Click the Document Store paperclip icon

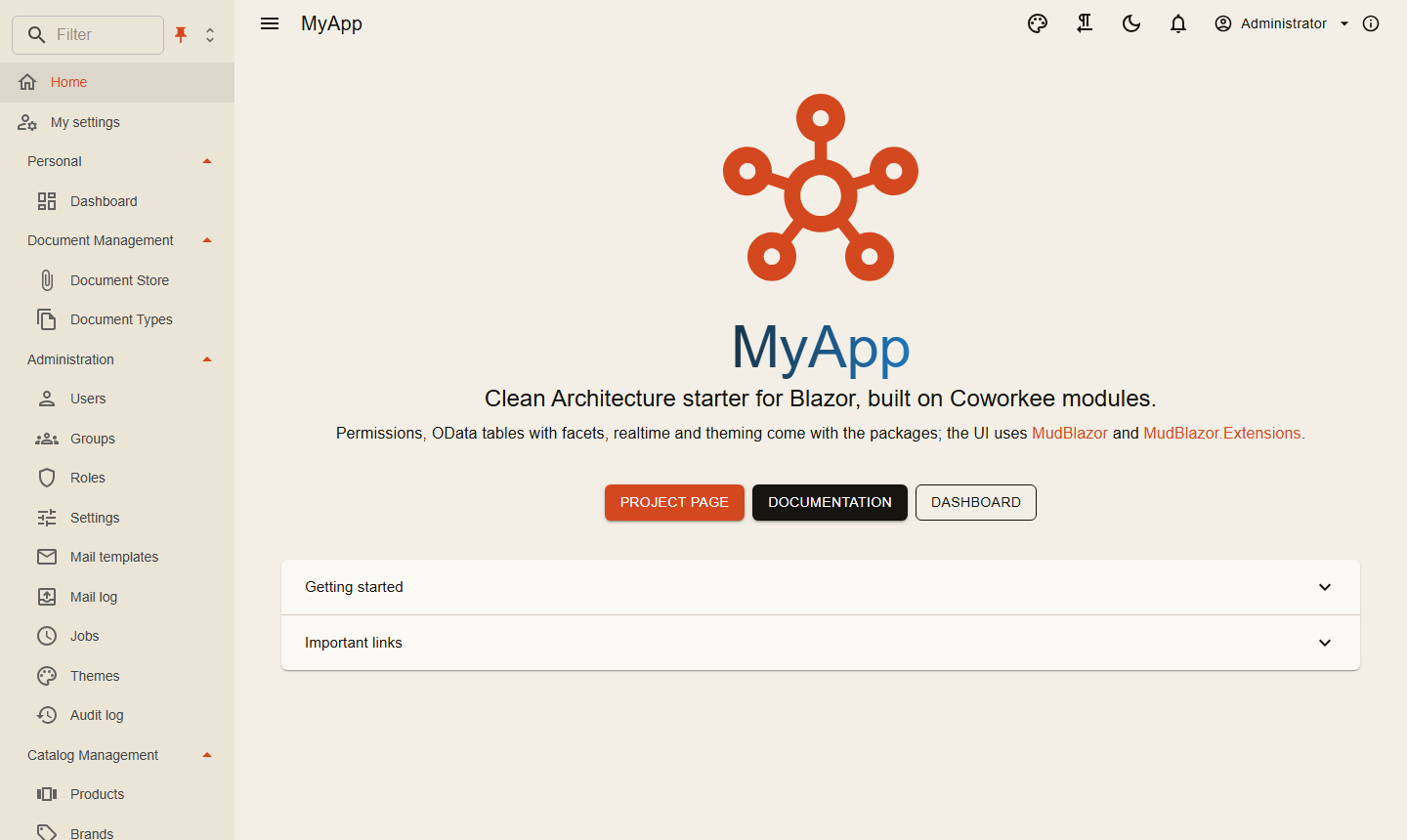[47, 280]
